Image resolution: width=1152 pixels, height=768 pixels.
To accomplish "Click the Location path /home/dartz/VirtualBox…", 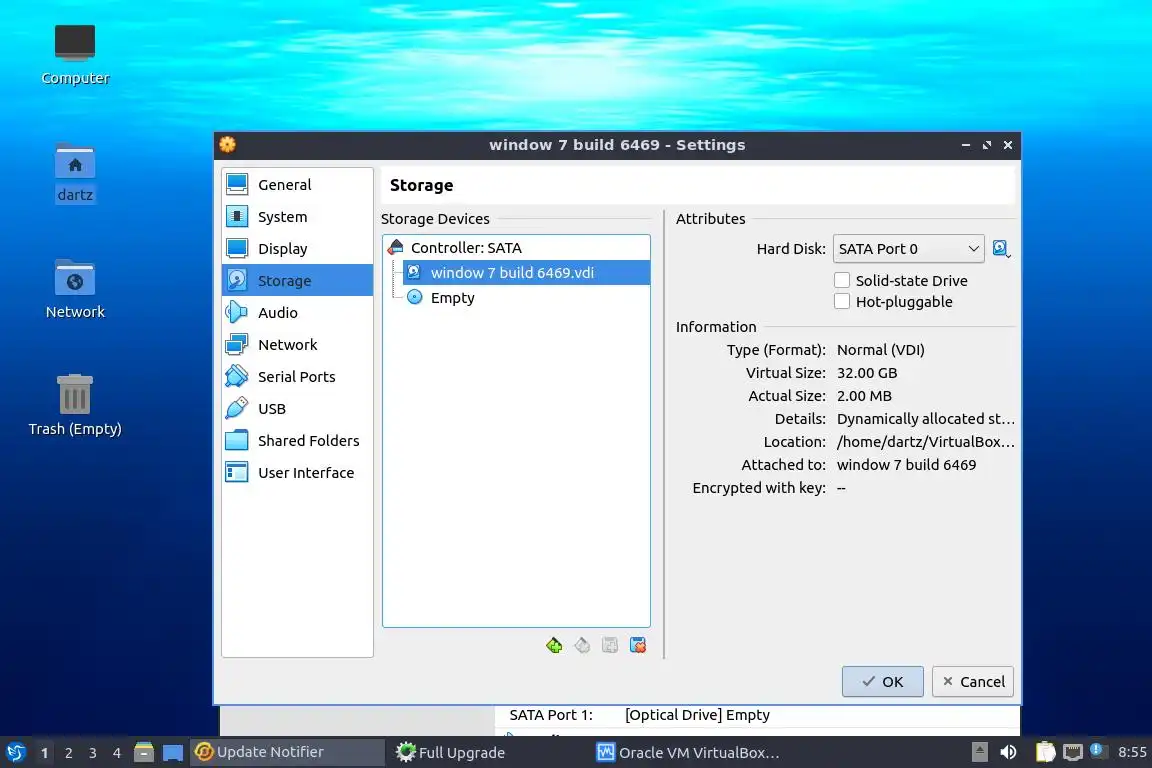I will click(x=926, y=442).
